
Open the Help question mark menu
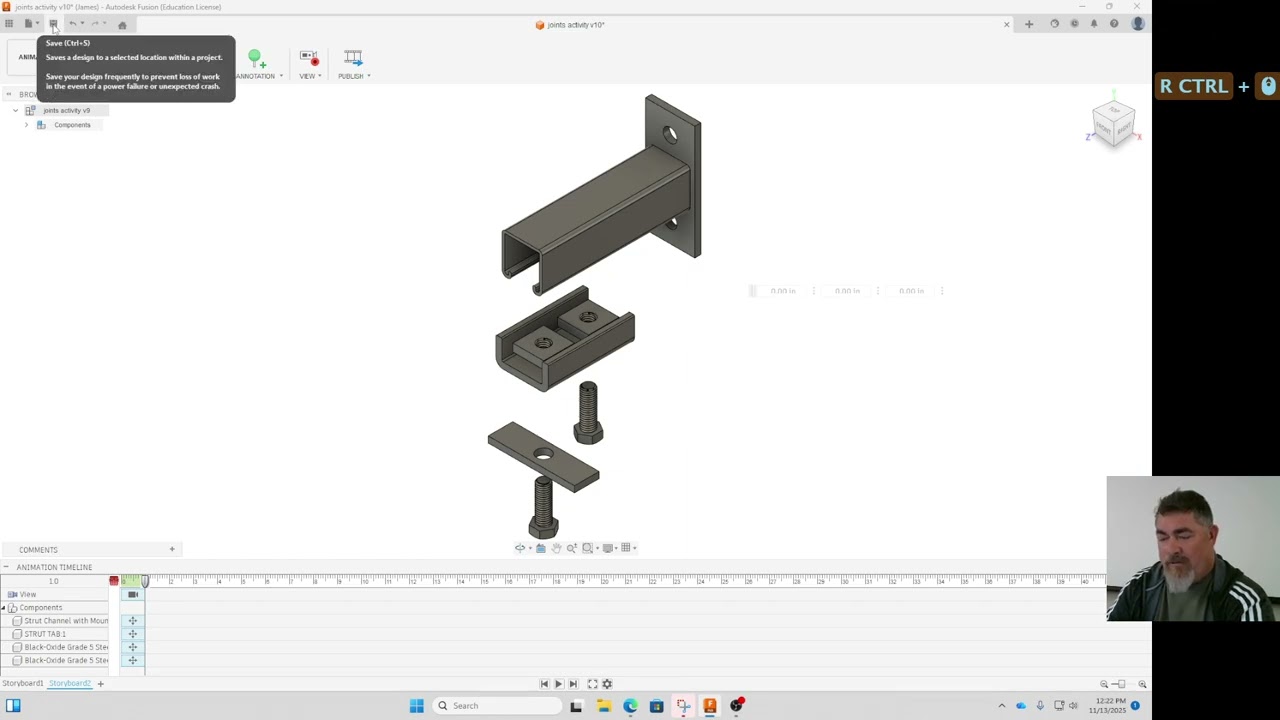click(x=1114, y=24)
